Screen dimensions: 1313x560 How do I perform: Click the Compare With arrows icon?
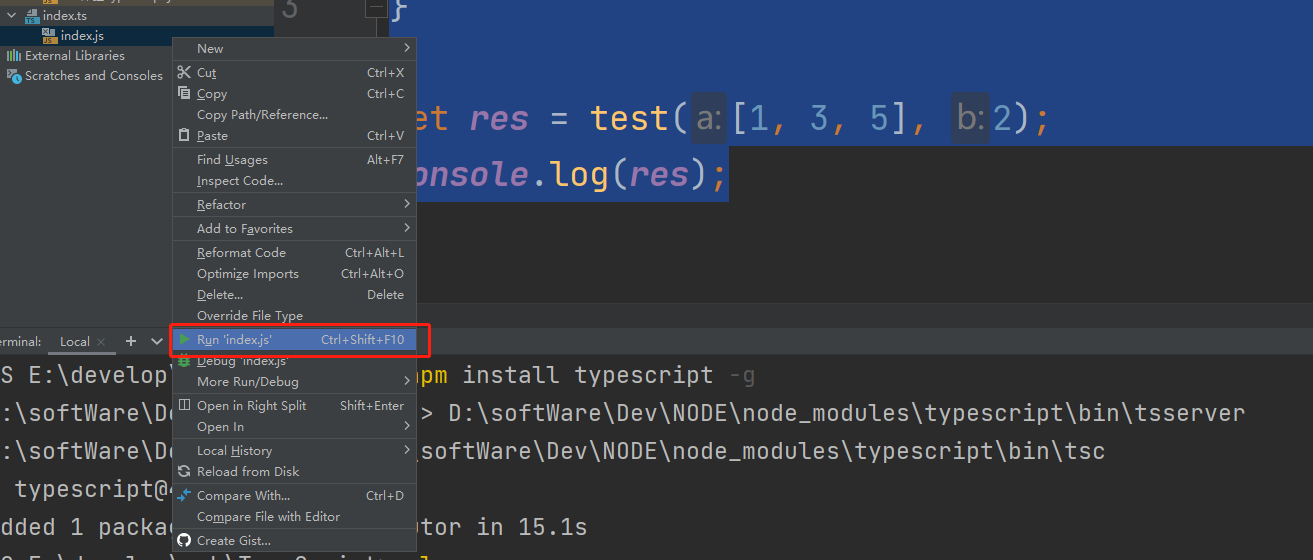[184, 495]
